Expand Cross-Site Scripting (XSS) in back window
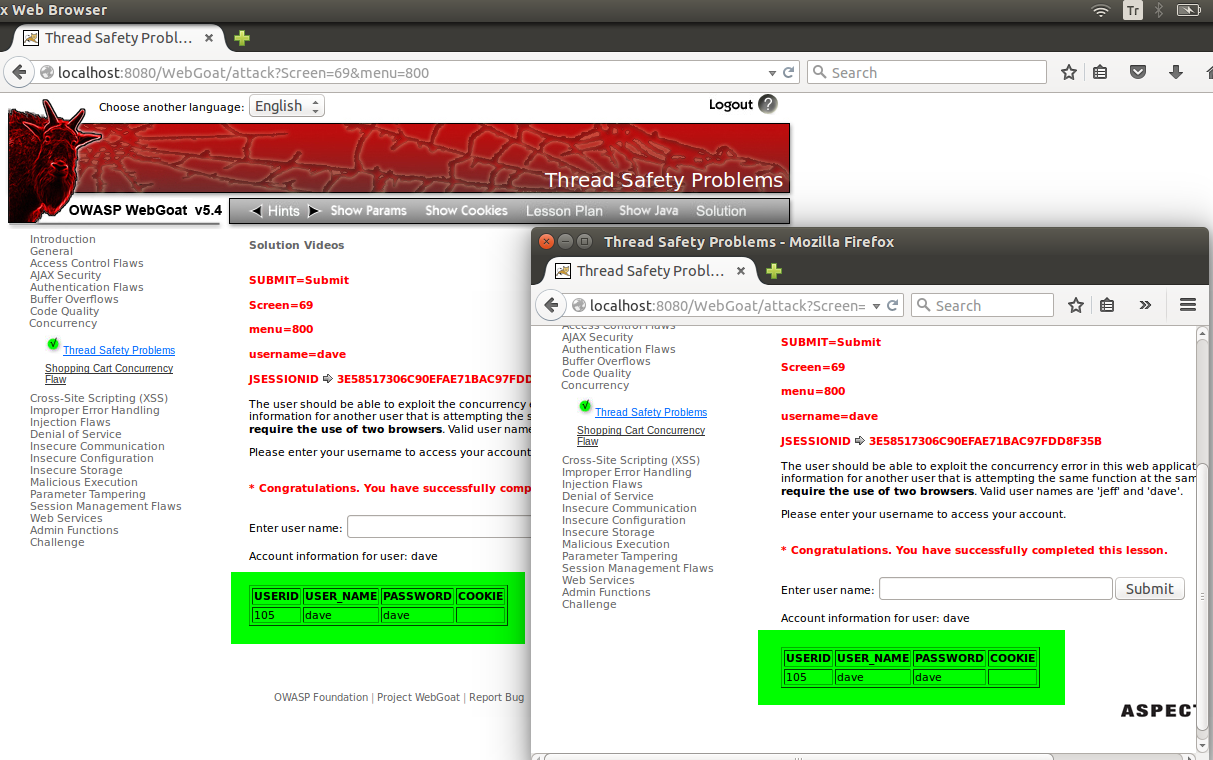The image size is (1213, 760). coord(99,398)
